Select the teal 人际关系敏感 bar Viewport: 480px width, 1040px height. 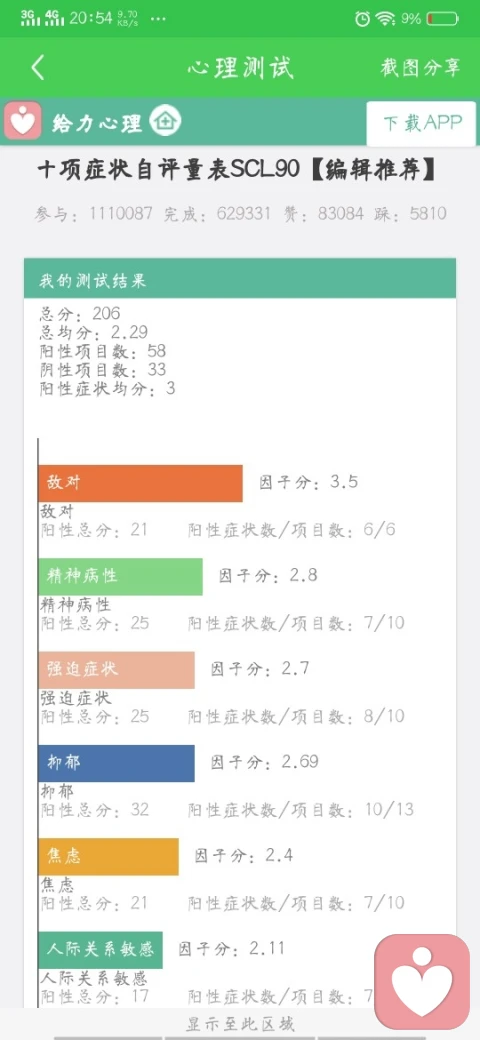101,950
